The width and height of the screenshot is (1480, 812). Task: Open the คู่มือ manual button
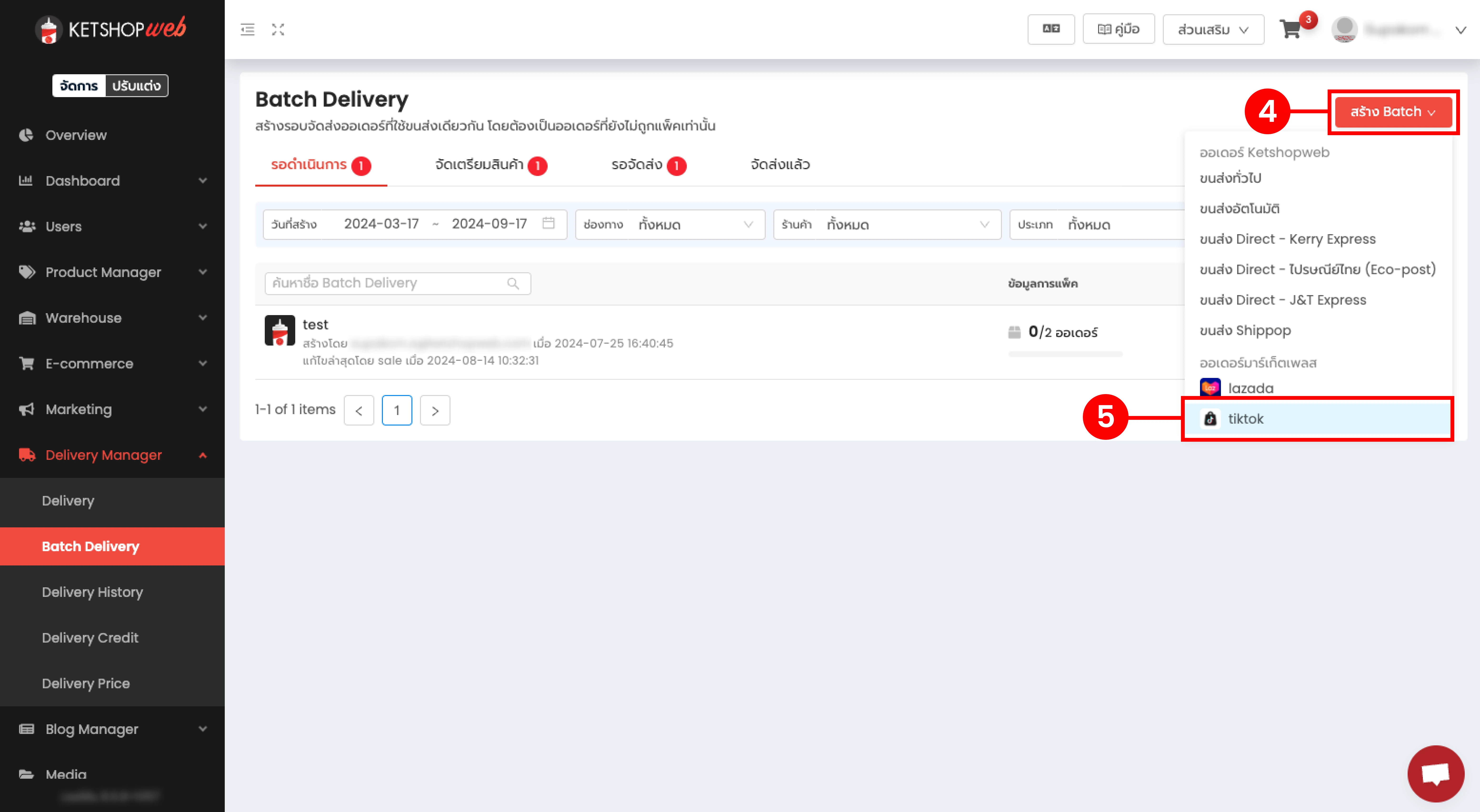(1119, 29)
